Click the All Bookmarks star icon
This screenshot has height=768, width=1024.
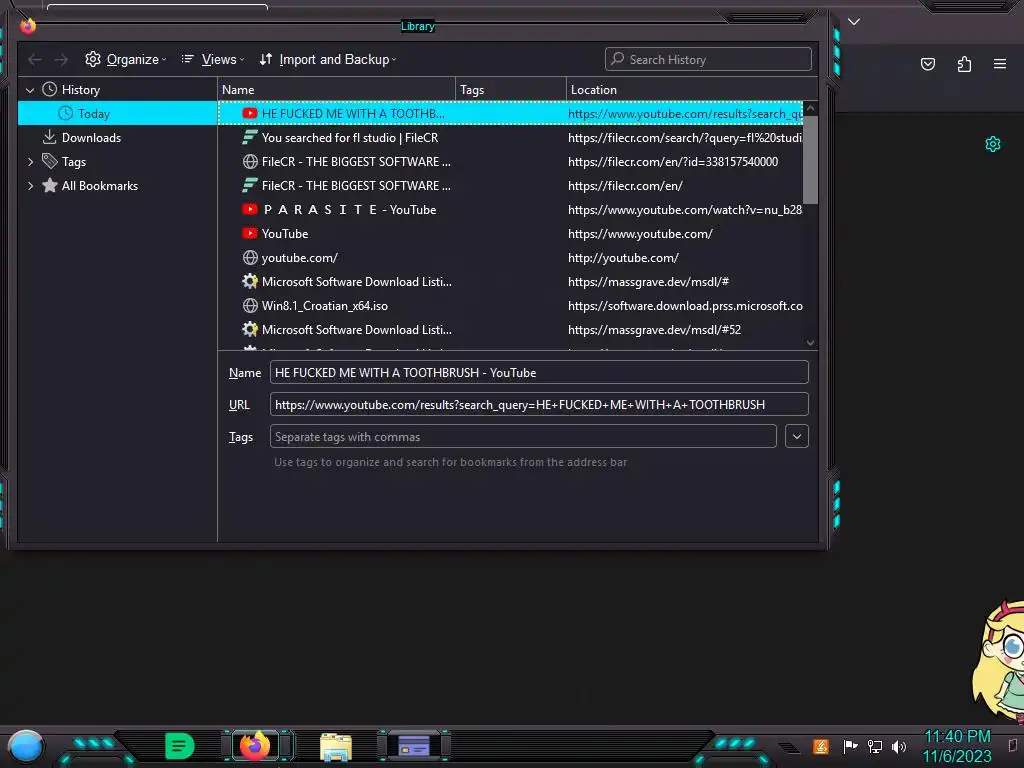(x=50, y=185)
